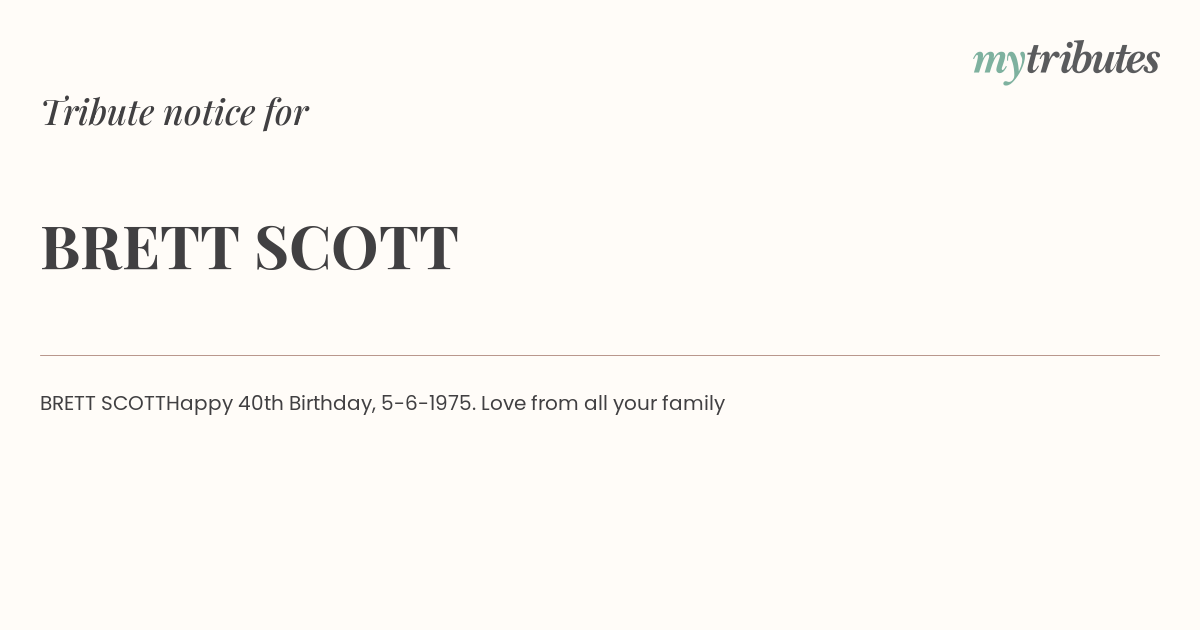Click "SCOTT" in the large bold title

click(x=356, y=247)
